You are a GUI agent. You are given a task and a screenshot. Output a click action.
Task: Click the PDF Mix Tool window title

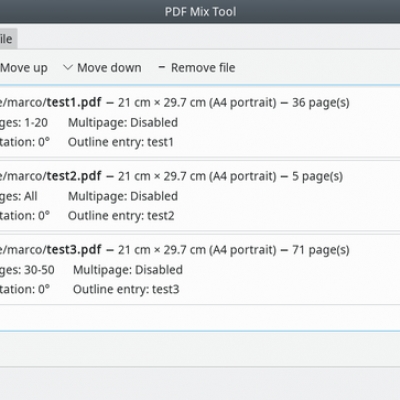click(200, 12)
